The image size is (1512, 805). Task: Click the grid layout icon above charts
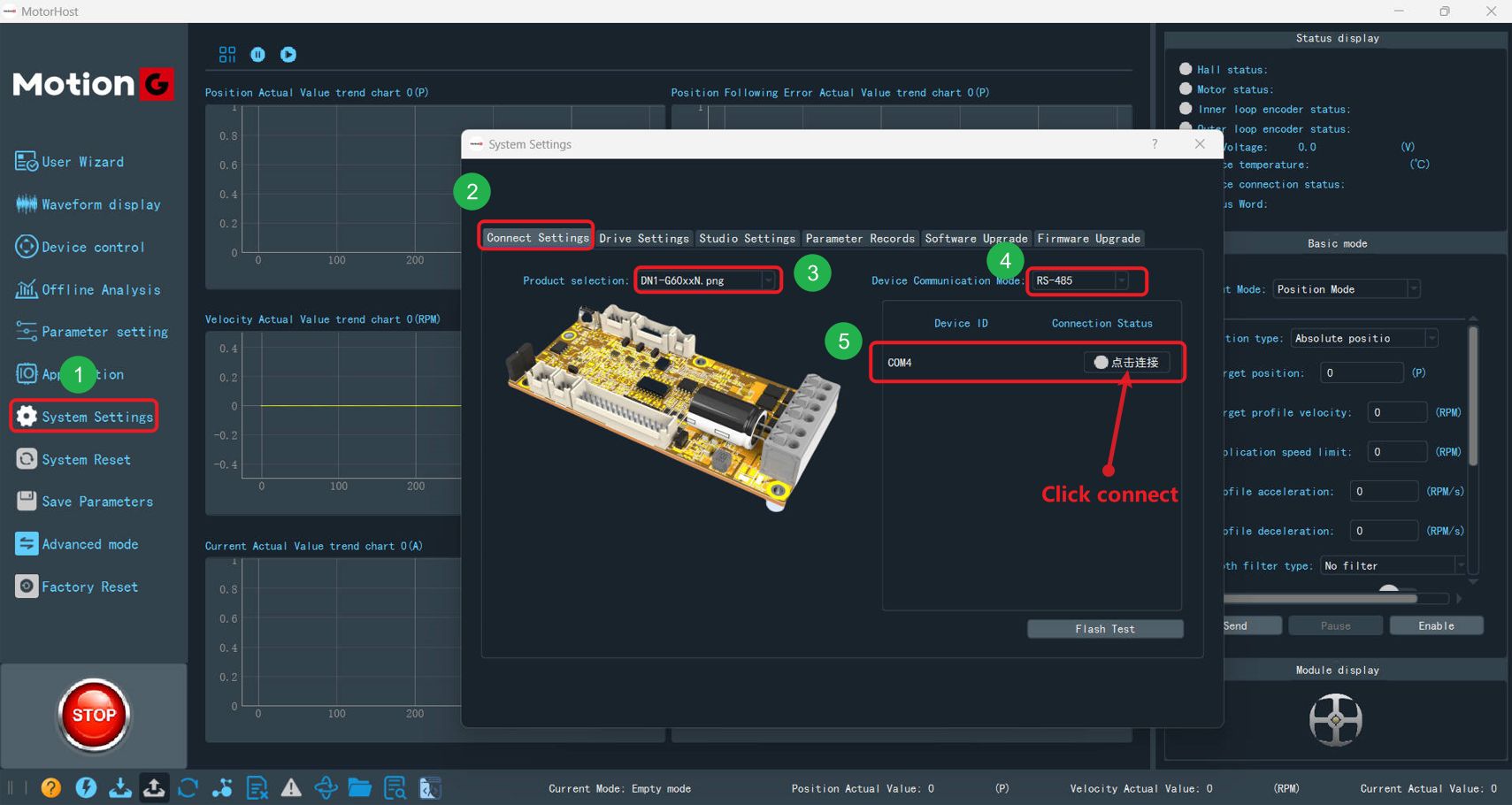[x=227, y=55]
